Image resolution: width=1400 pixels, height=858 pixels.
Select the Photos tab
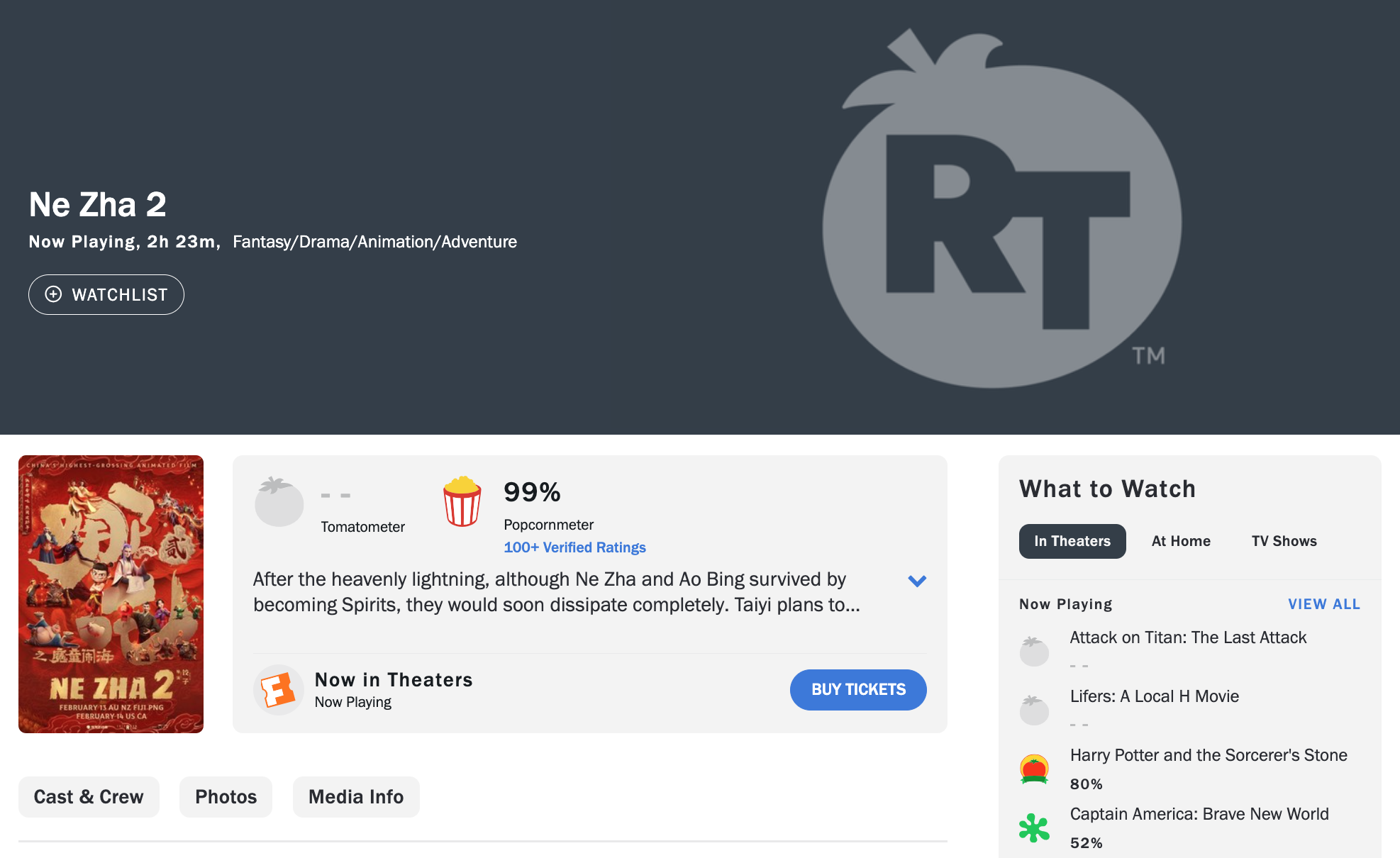coord(225,796)
